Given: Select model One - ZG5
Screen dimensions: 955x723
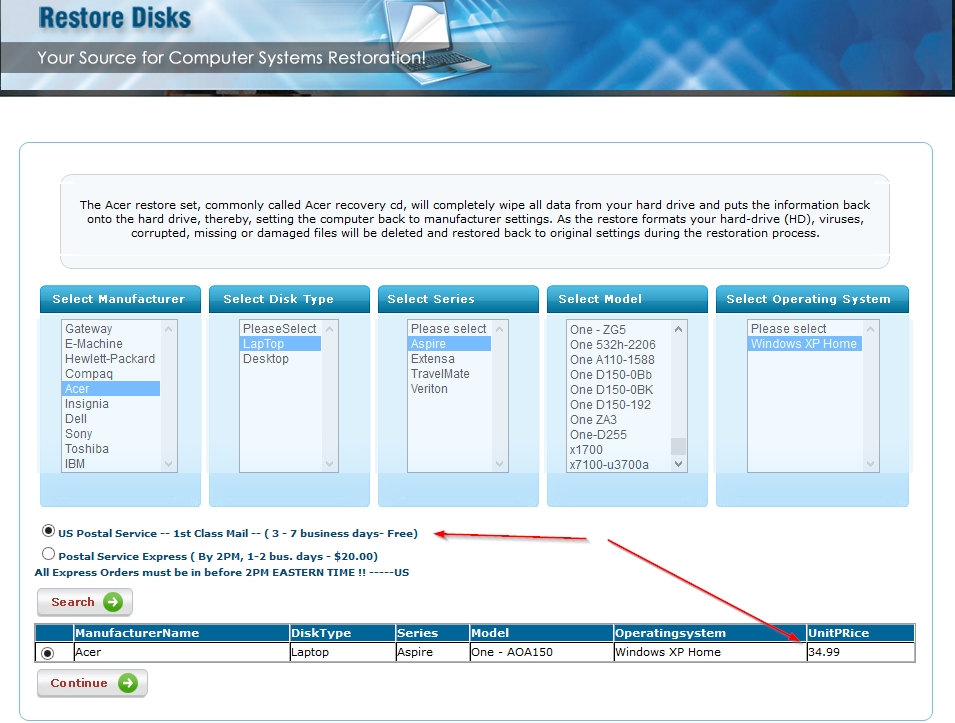Looking at the screenshot, I should pos(618,330).
